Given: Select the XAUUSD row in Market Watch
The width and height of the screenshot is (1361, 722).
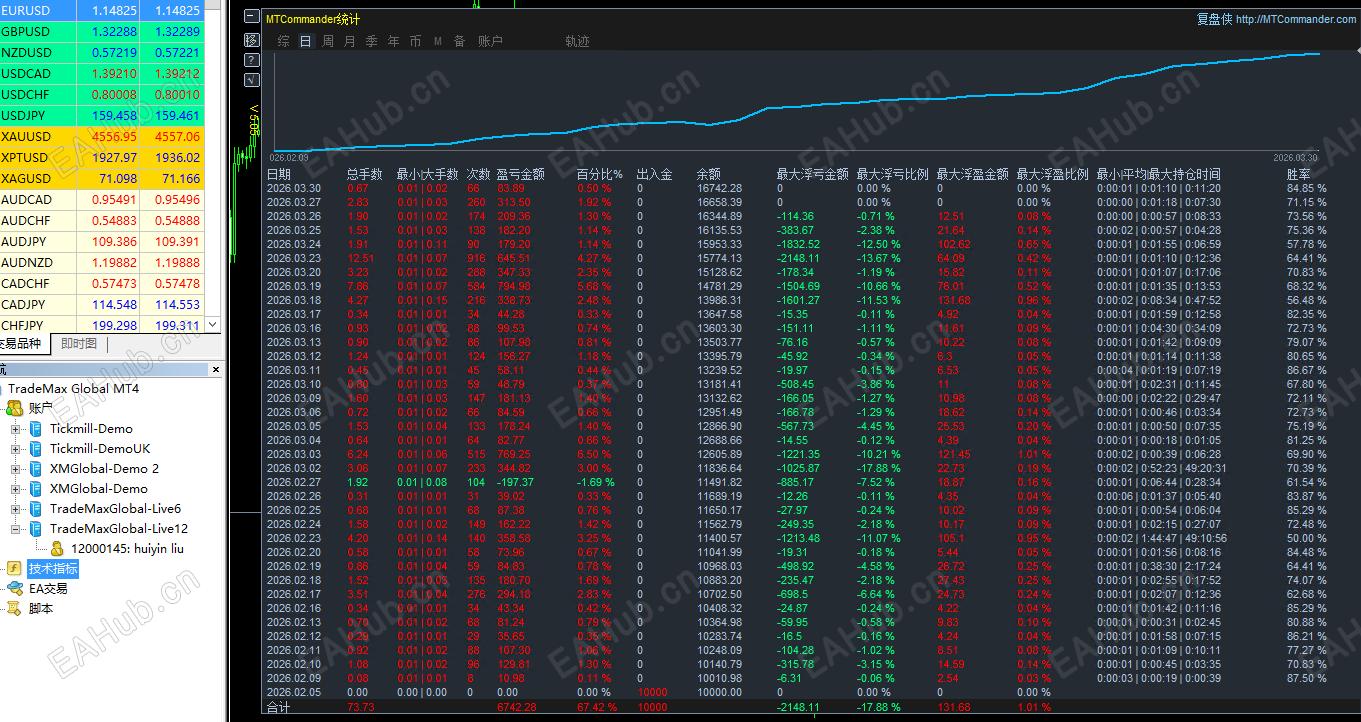Looking at the screenshot, I should pos(101,136).
